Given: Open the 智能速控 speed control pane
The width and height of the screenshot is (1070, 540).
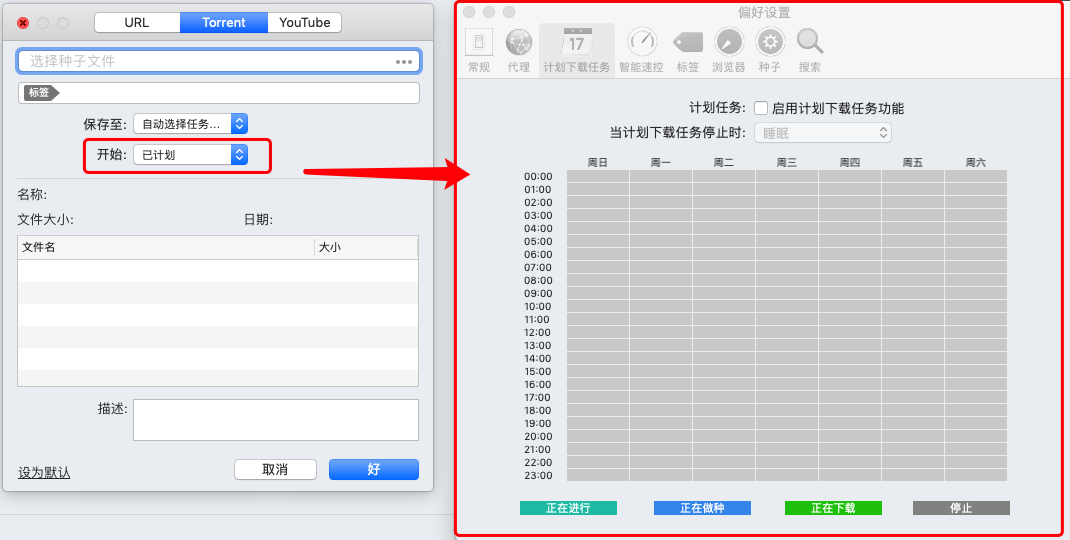Looking at the screenshot, I should [641, 51].
